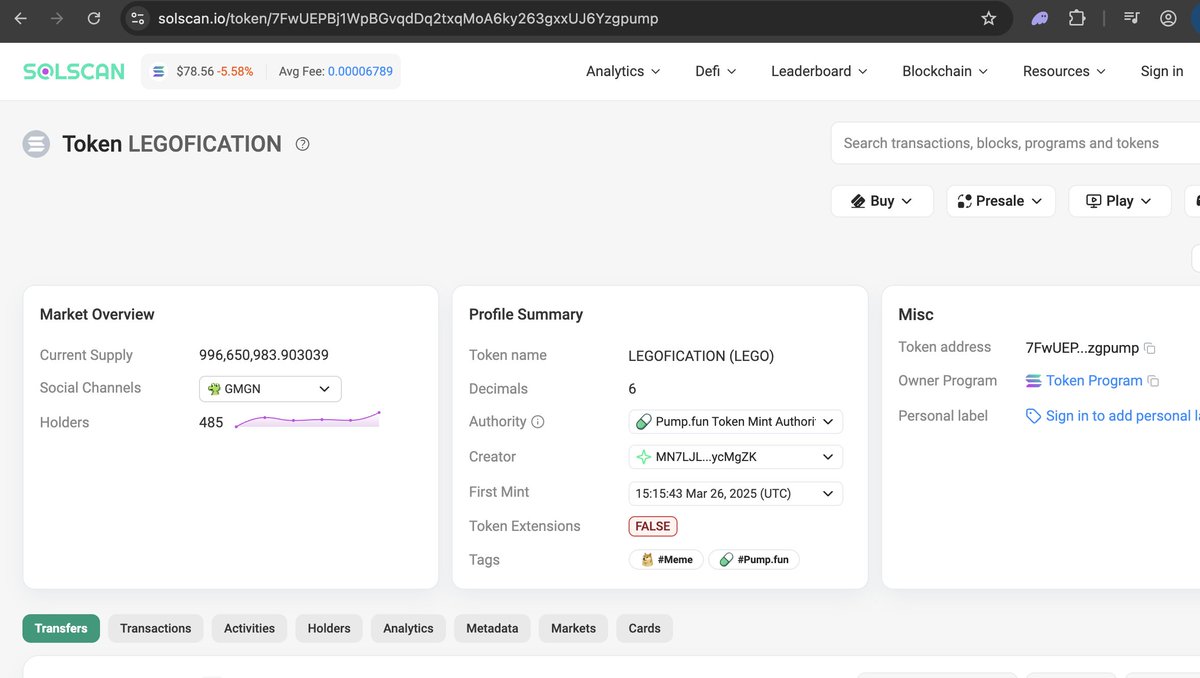Click the Avg Fee value 0.00006789
The image size is (1200, 678).
[x=360, y=72]
